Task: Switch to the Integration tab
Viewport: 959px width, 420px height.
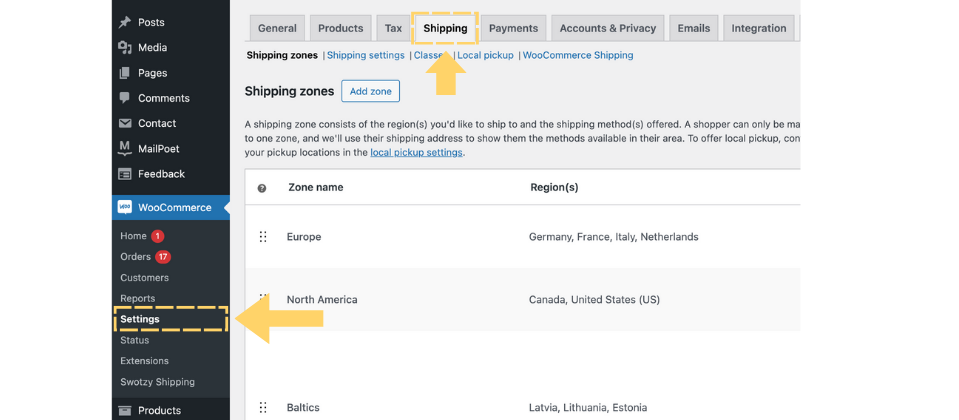Action: pos(759,28)
